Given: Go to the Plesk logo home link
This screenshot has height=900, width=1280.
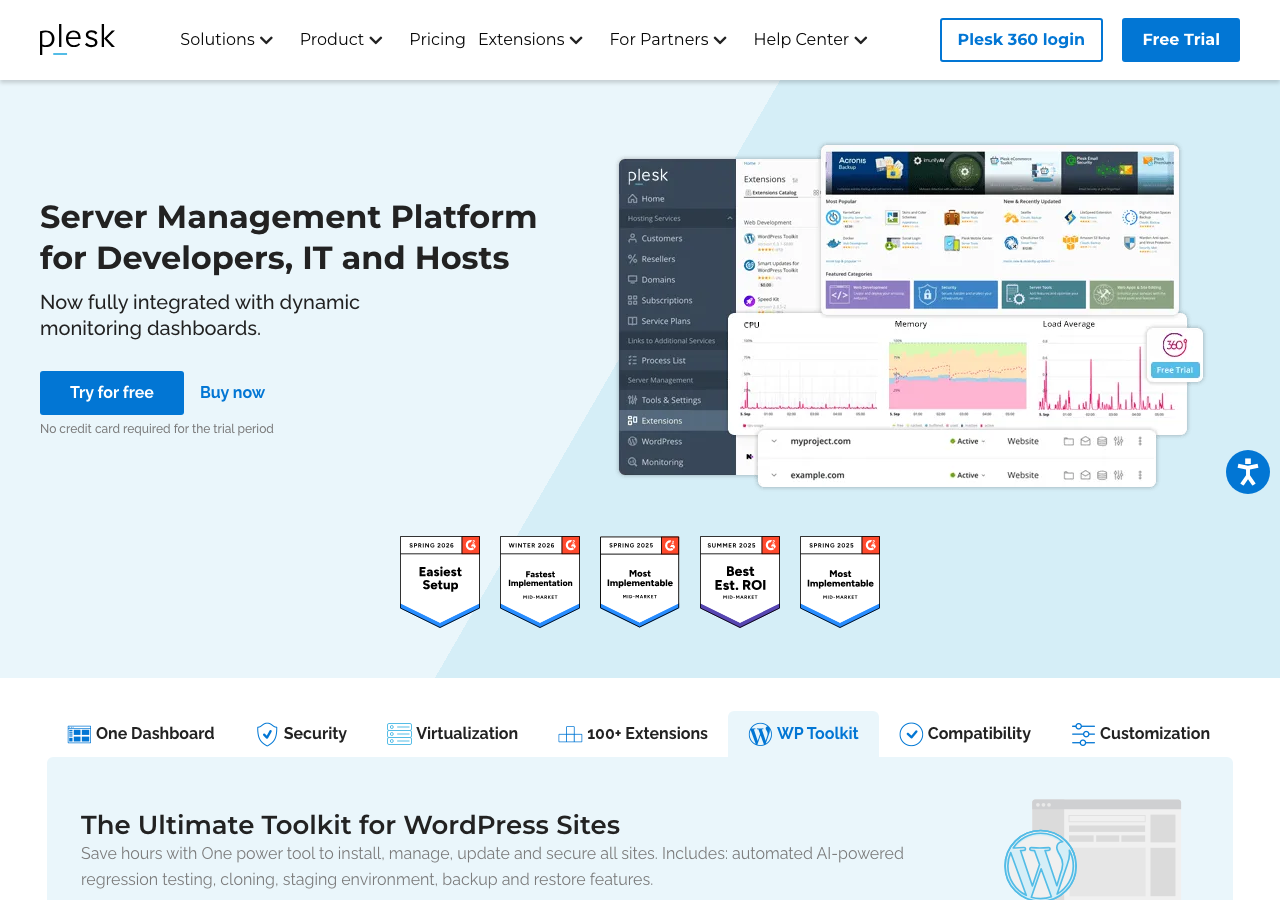Looking at the screenshot, I should [77, 39].
